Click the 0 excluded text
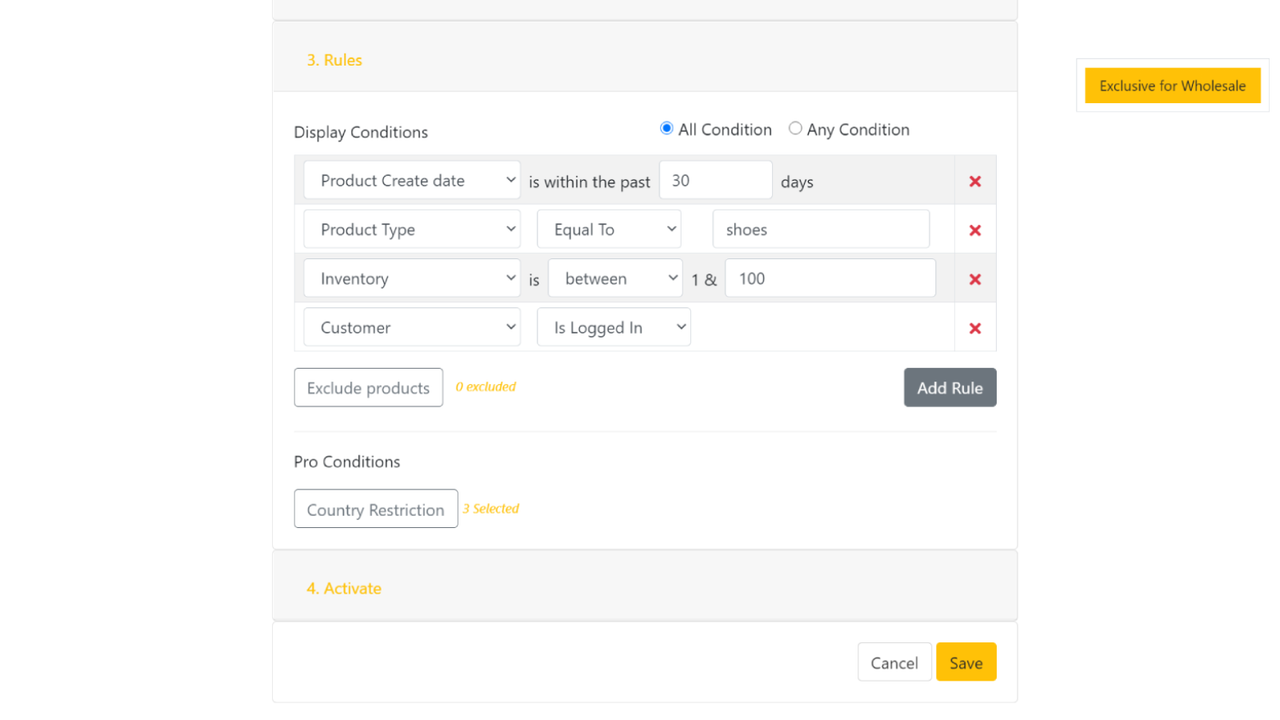 [485, 387]
